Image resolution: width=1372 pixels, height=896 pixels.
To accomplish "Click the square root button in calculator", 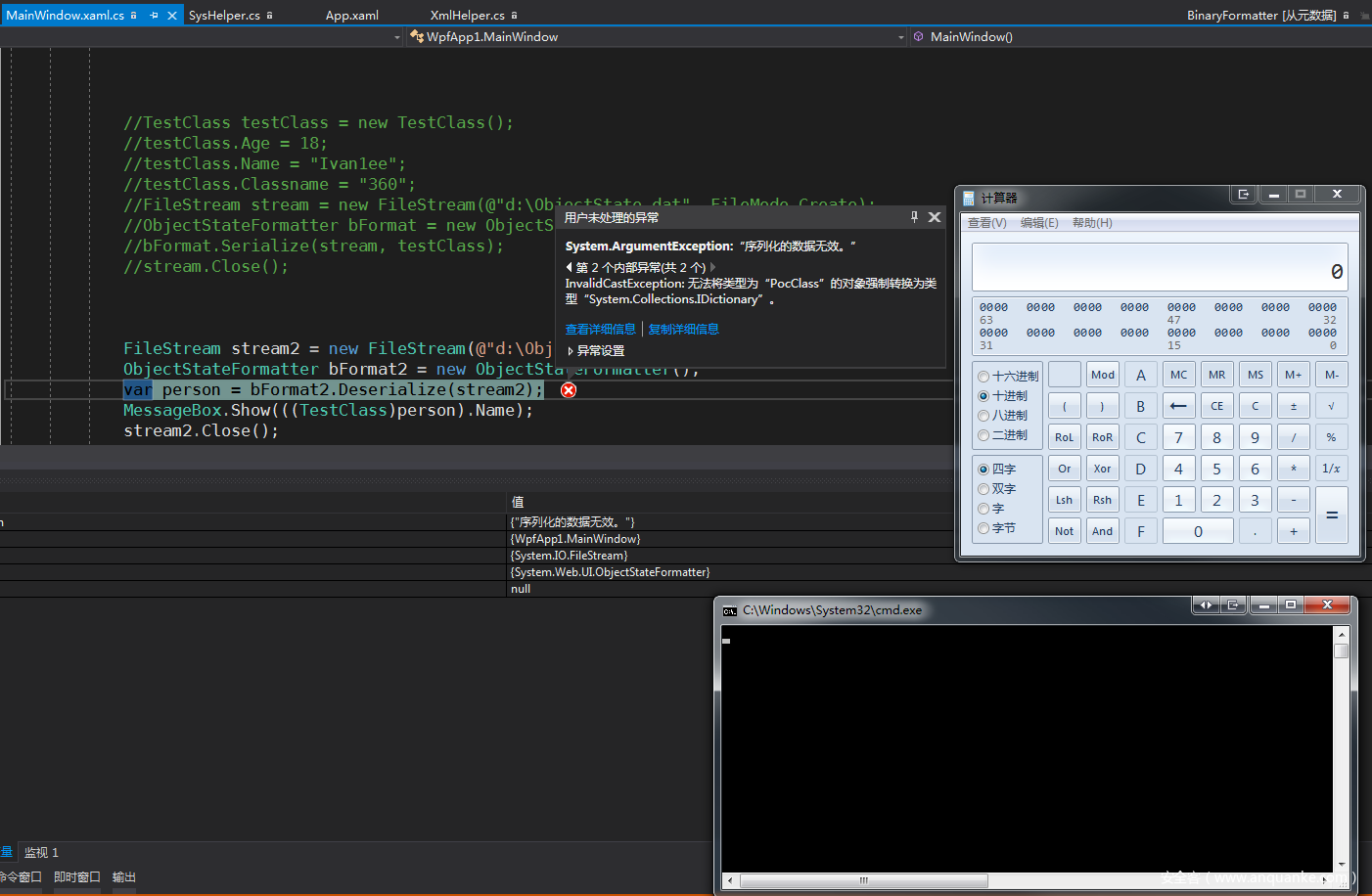I will pos(1331,406).
